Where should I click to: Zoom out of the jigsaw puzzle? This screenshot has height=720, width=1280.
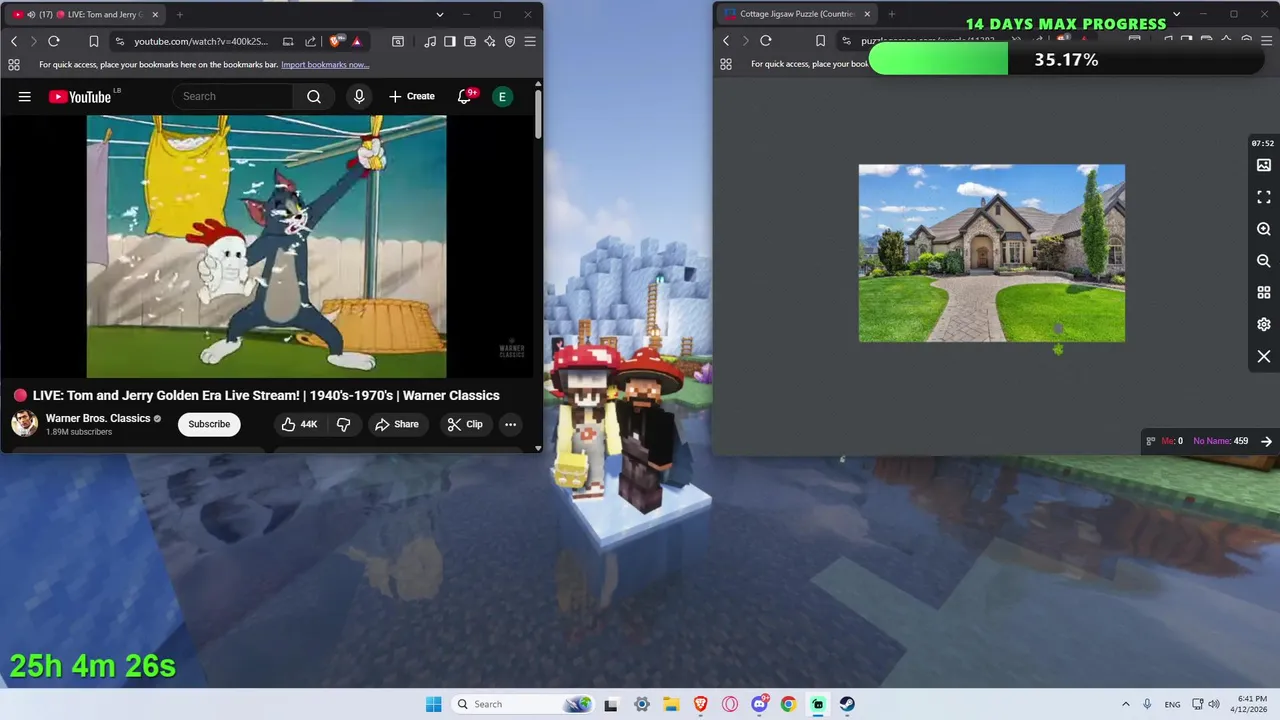pos(1264,261)
